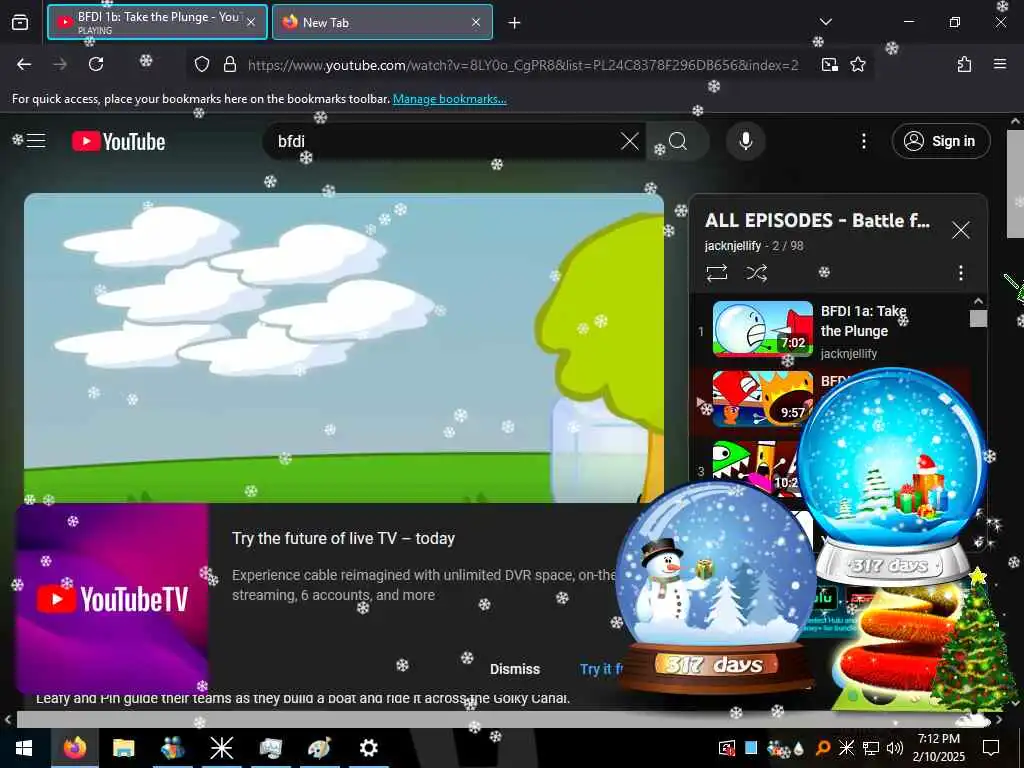Click the gifts snow globe countdown widget
The width and height of the screenshot is (1024, 768).
pyautogui.click(x=892, y=477)
